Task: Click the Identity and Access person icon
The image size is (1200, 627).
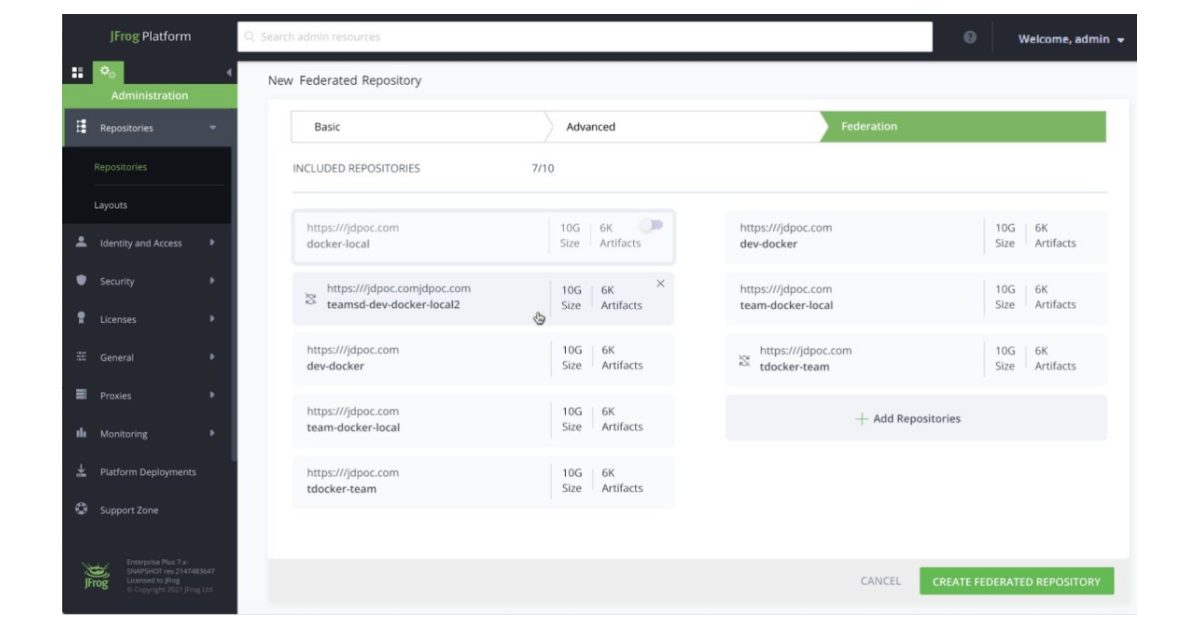Action: pos(81,242)
